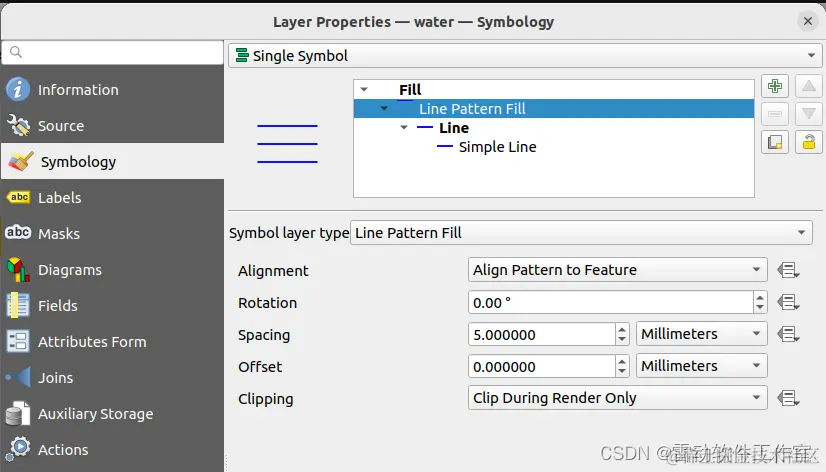Go to the Attributes Form tab
The image size is (826, 472).
112,341
